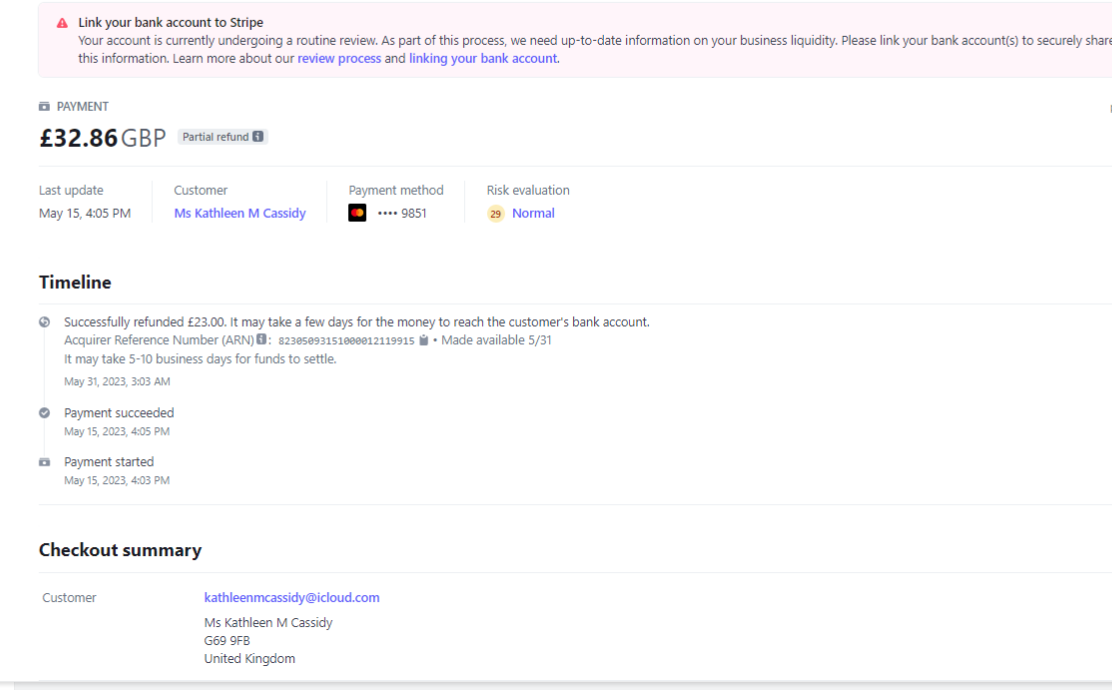Click the risk score 29 badge
The height and width of the screenshot is (690, 1112).
[495, 214]
